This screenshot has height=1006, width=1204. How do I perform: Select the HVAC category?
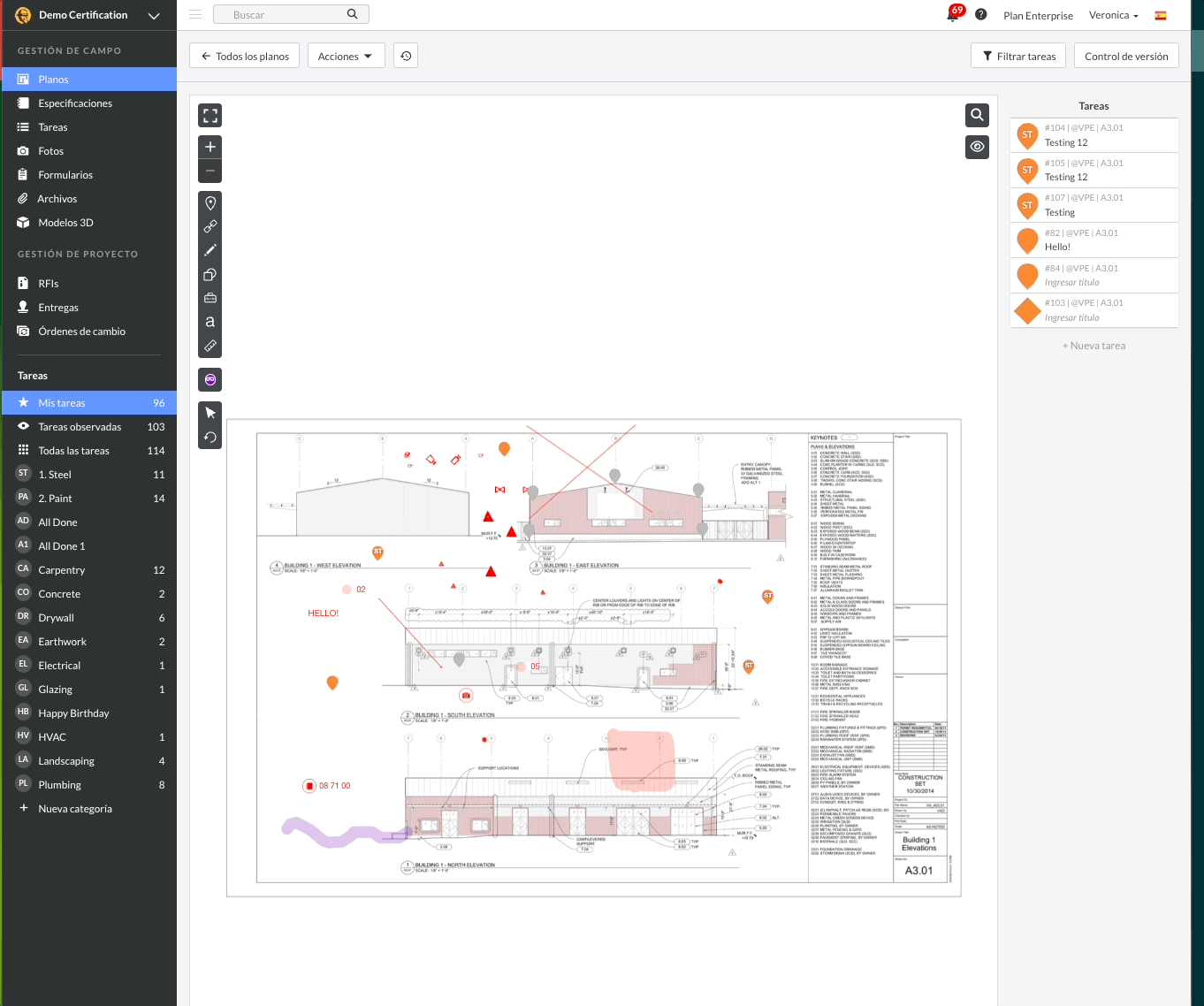tap(88, 737)
